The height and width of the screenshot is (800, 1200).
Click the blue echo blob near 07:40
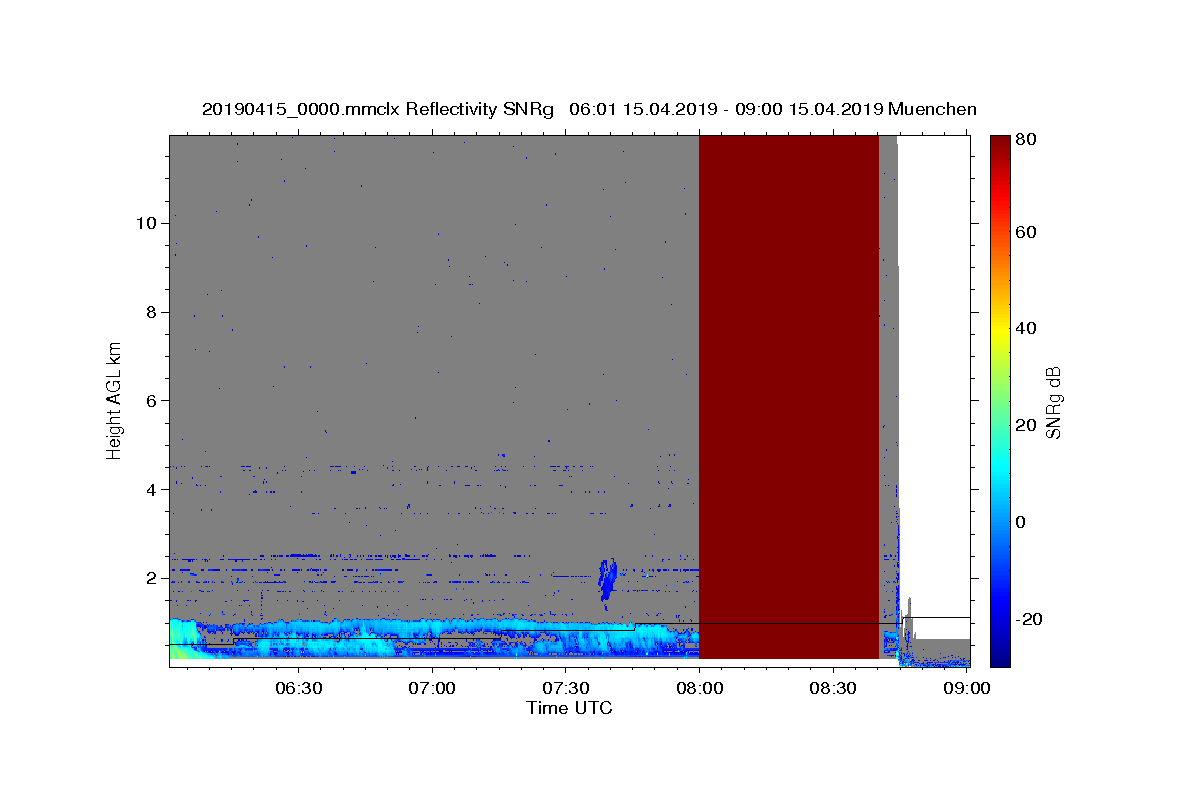coord(607,582)
